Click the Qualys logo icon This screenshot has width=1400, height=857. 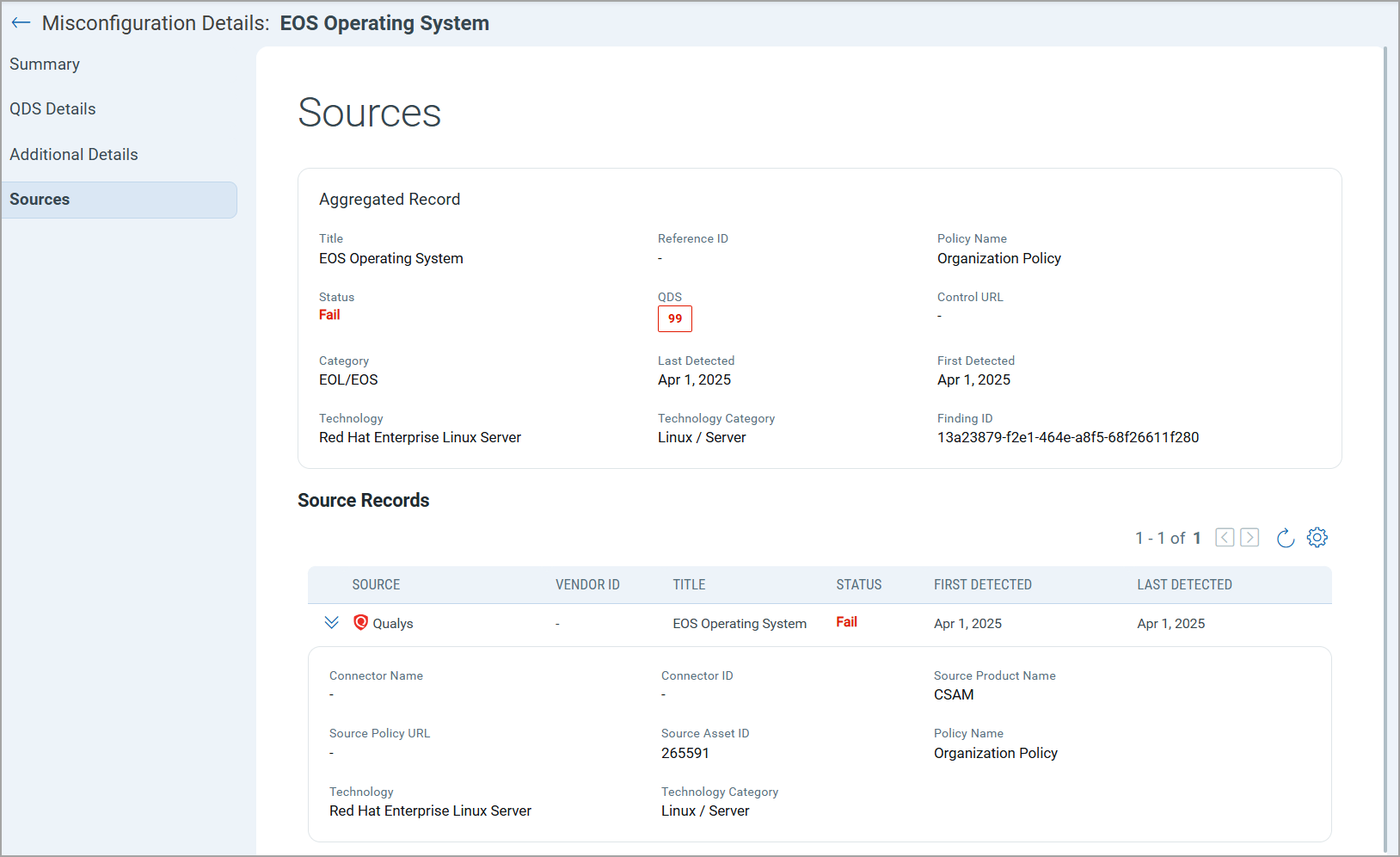tap(361, 622)
